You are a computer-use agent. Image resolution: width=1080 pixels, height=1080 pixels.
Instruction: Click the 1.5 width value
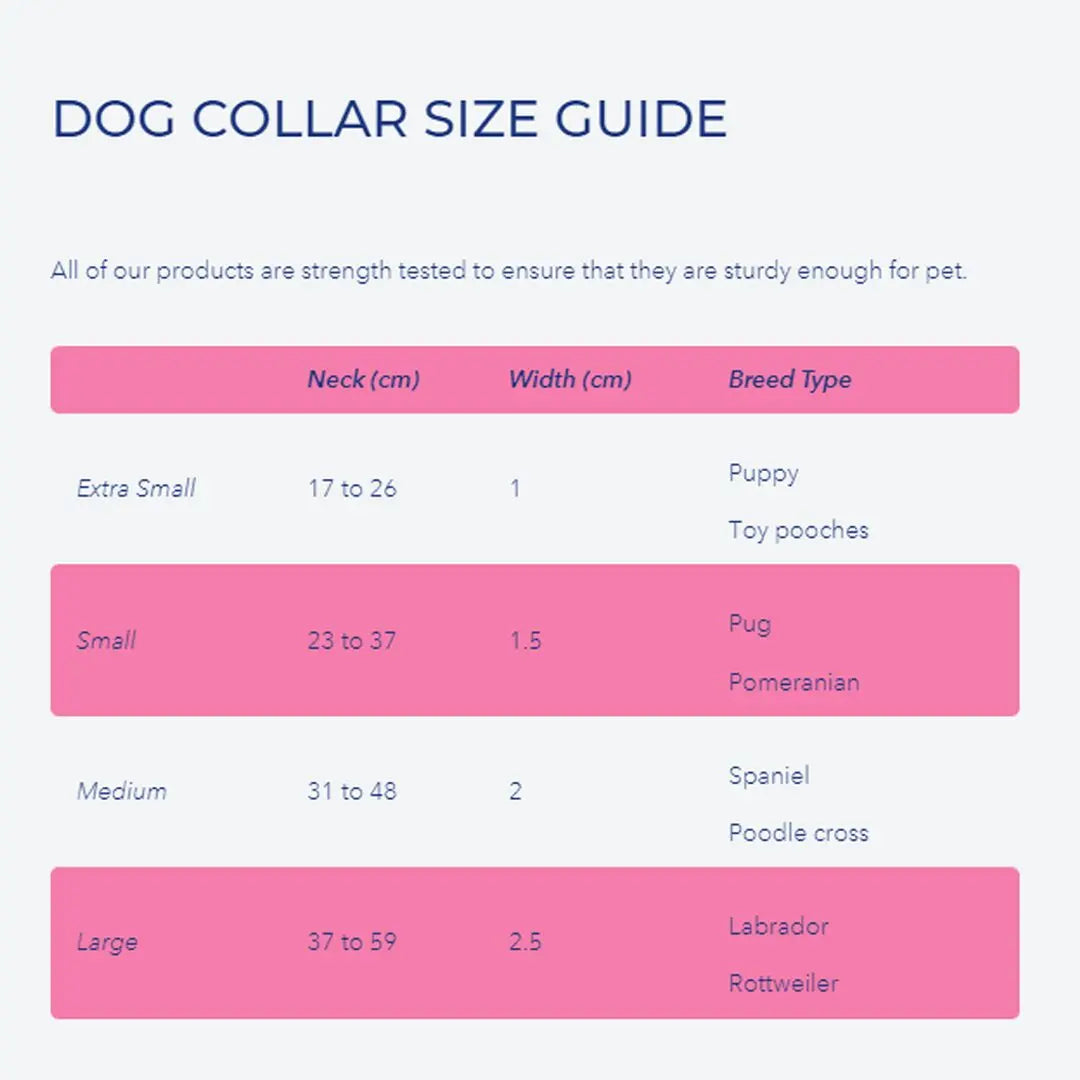click(x=525, y=641)
